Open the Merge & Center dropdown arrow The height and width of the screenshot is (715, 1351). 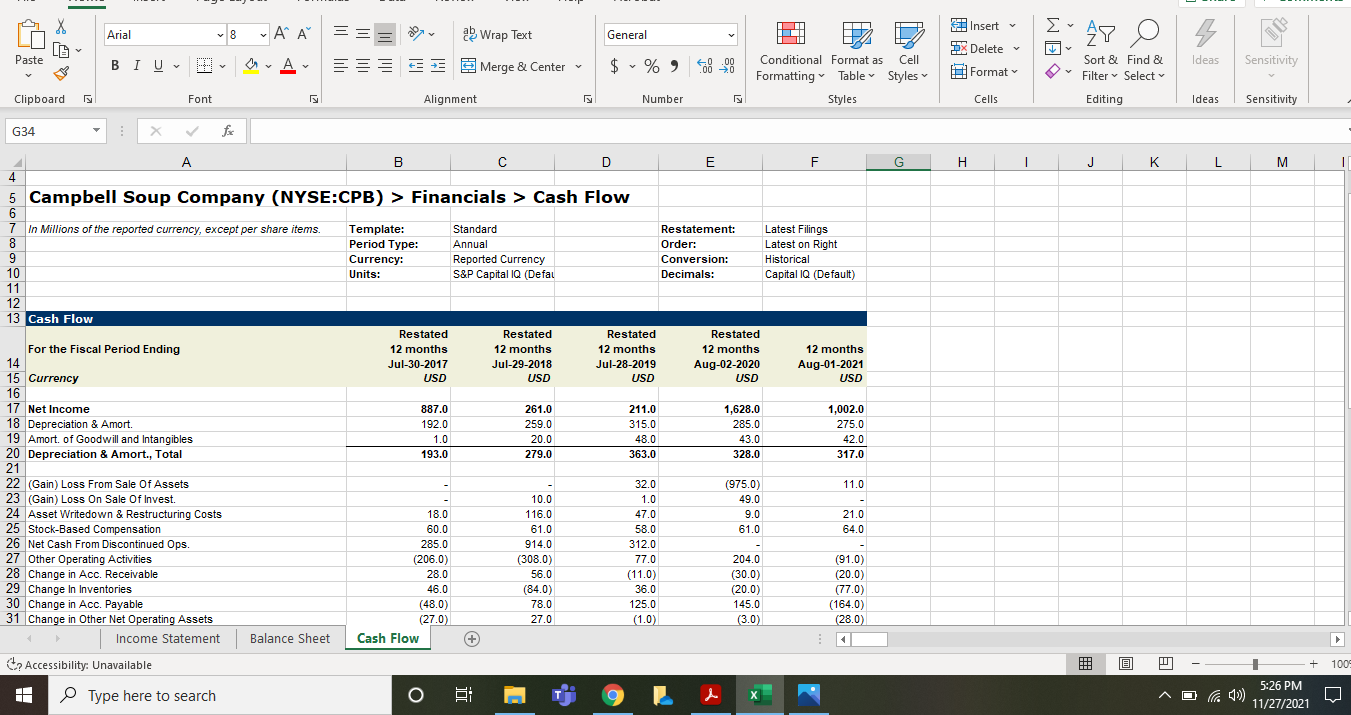(x=577, y=67)
